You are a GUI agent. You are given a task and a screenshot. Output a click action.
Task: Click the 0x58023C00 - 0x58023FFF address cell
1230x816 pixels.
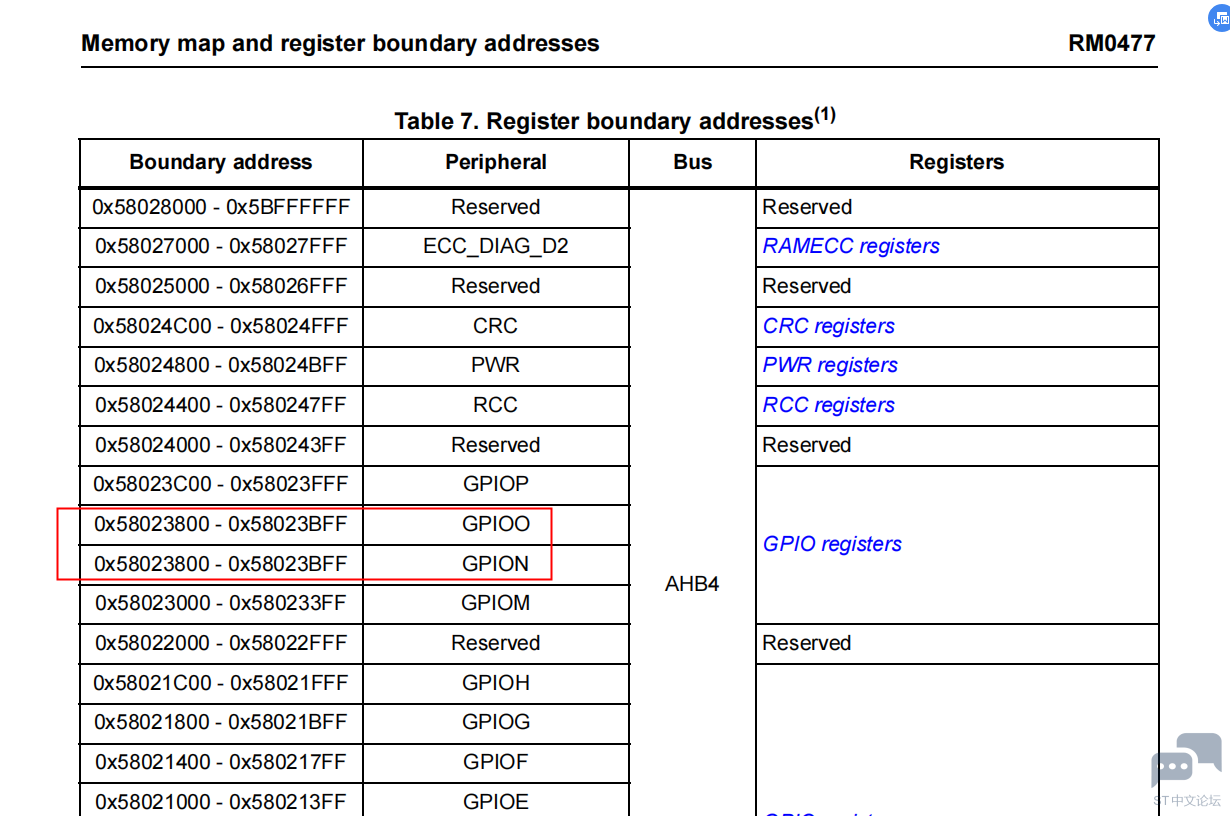click(221, 484)
